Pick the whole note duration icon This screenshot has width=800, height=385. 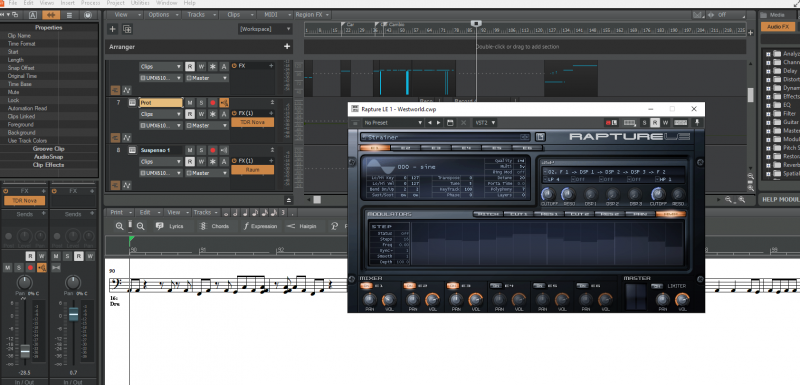(227, 213)
